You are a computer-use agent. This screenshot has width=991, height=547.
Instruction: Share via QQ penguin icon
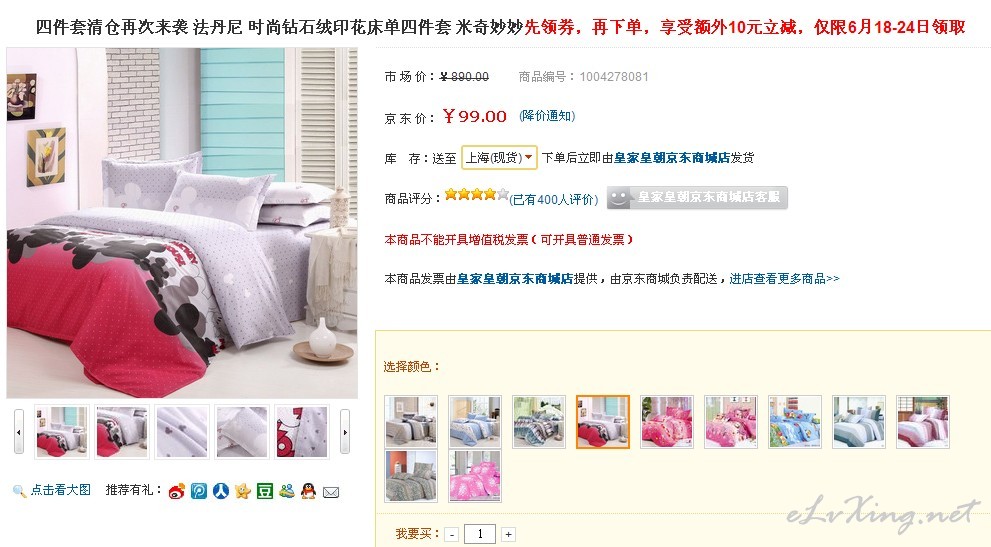tap(308, 491)
